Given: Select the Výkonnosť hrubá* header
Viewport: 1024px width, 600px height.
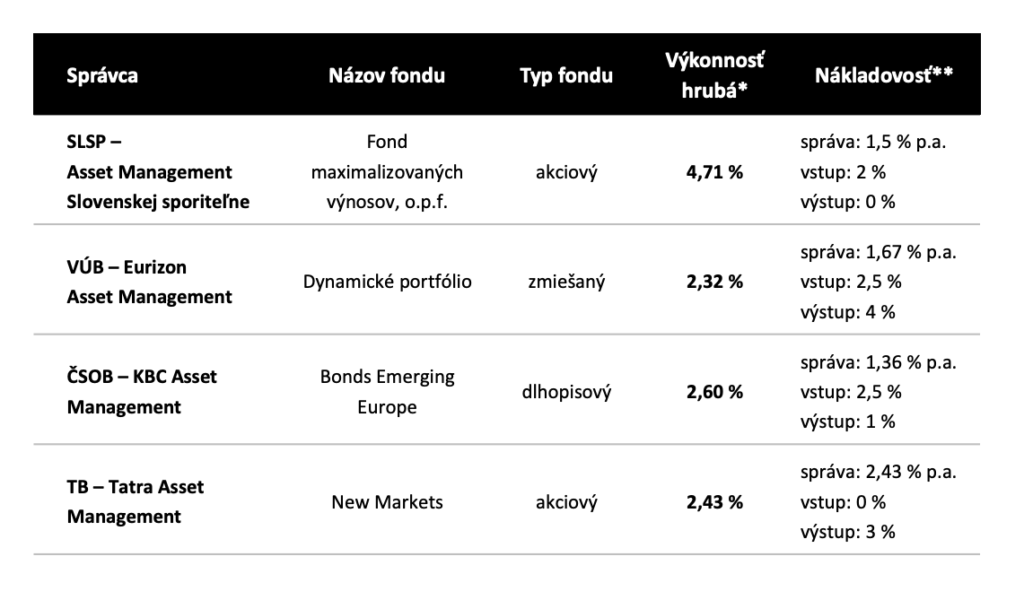Looking at the screenshot, I should [x=714, y=76].
